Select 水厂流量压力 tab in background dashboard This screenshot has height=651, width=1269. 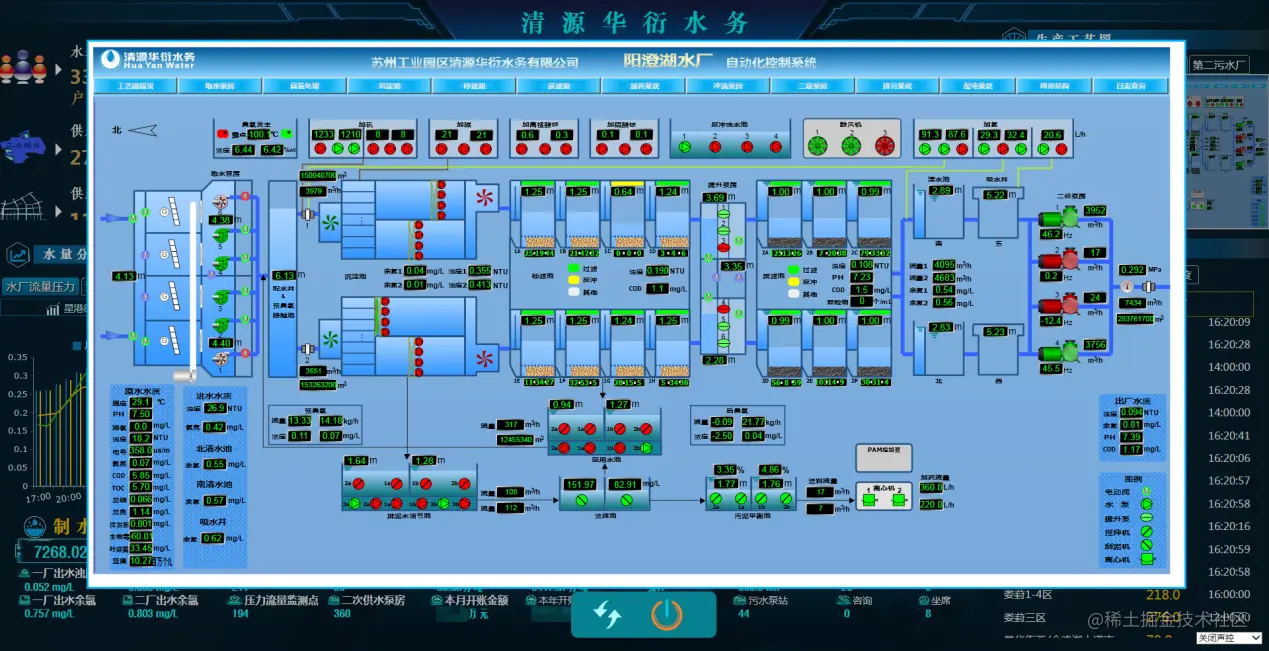point(41,286)
